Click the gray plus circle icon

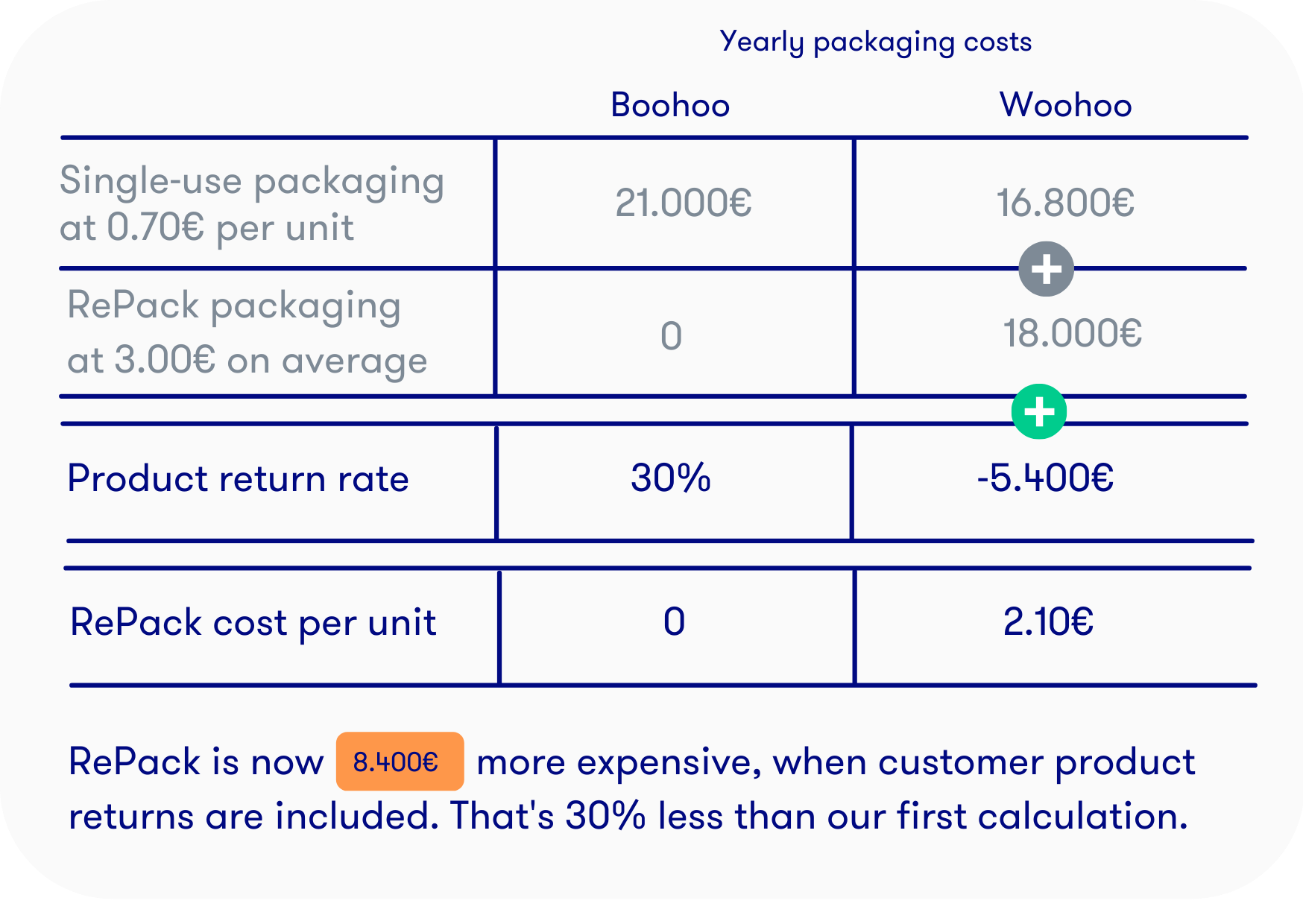(x=1046, y=269)
